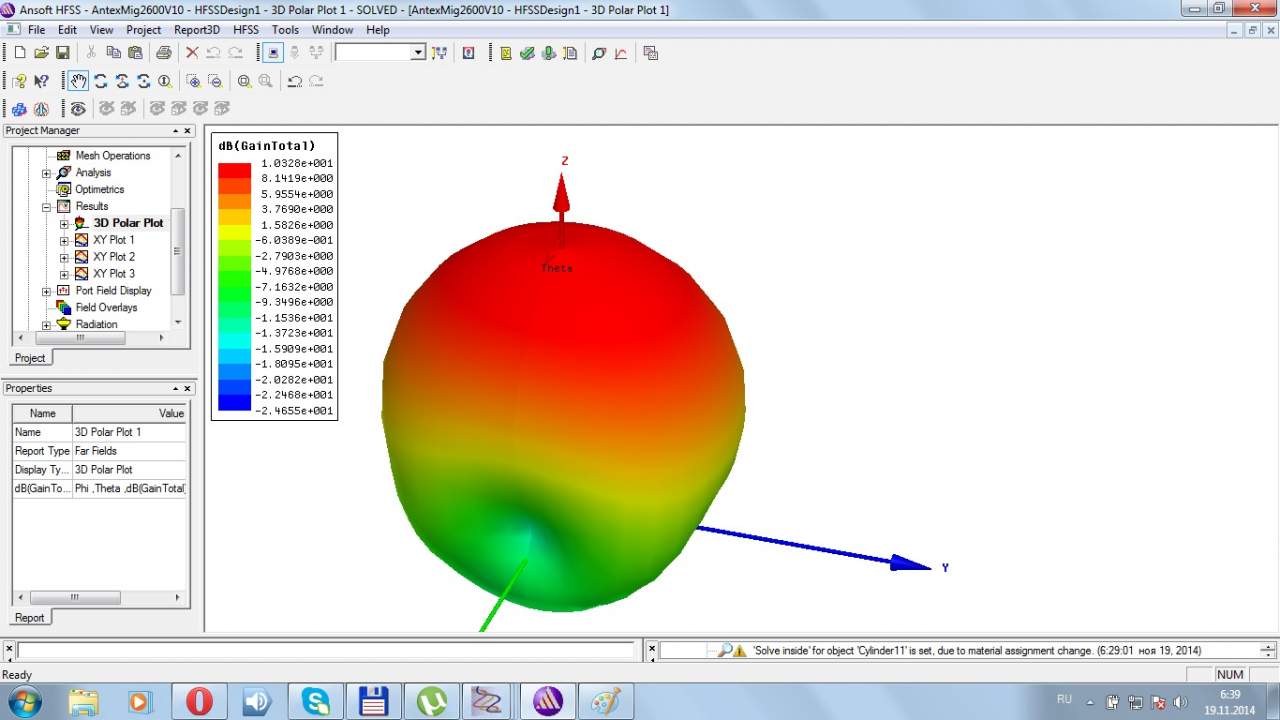This screenshot has height=720, width=1280.
Task: Open the empty toolbar combo box dropdown
Action: (418, 53)
